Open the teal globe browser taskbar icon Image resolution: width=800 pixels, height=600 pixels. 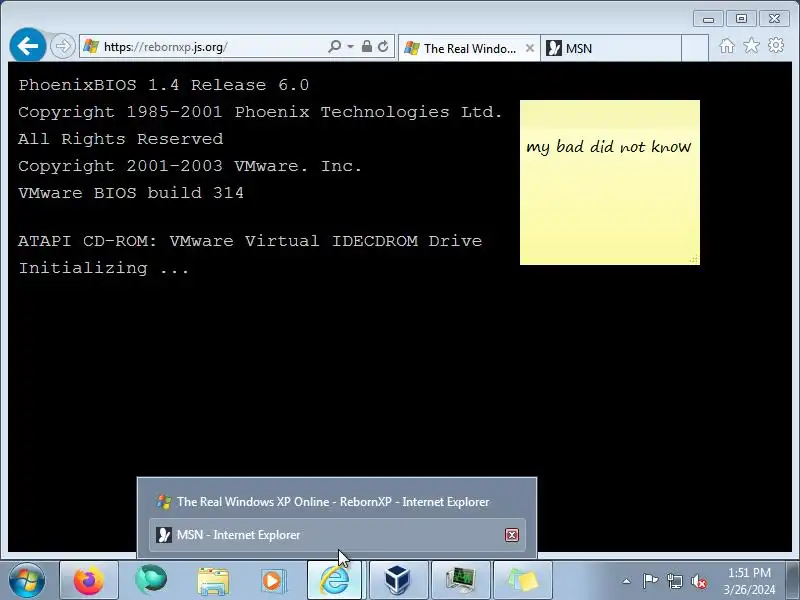point(151,581)
